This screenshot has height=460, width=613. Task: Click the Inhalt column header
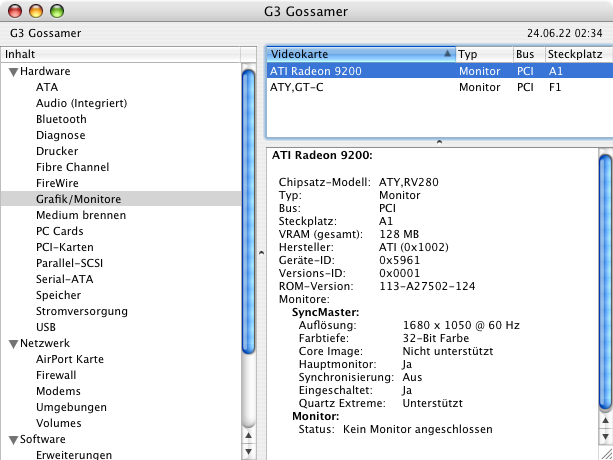(121, 54)
